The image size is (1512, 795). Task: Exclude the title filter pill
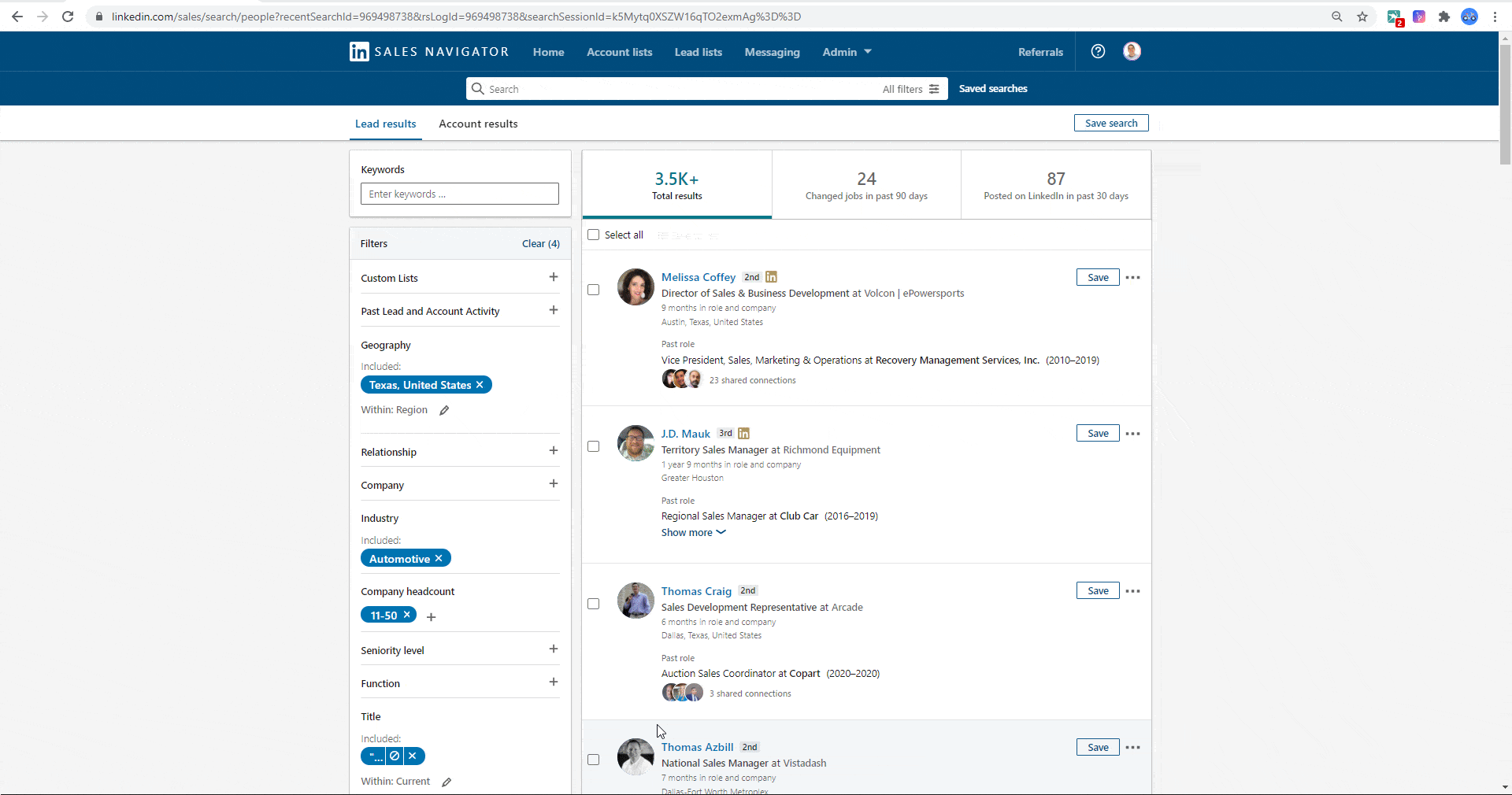point(395,756)
